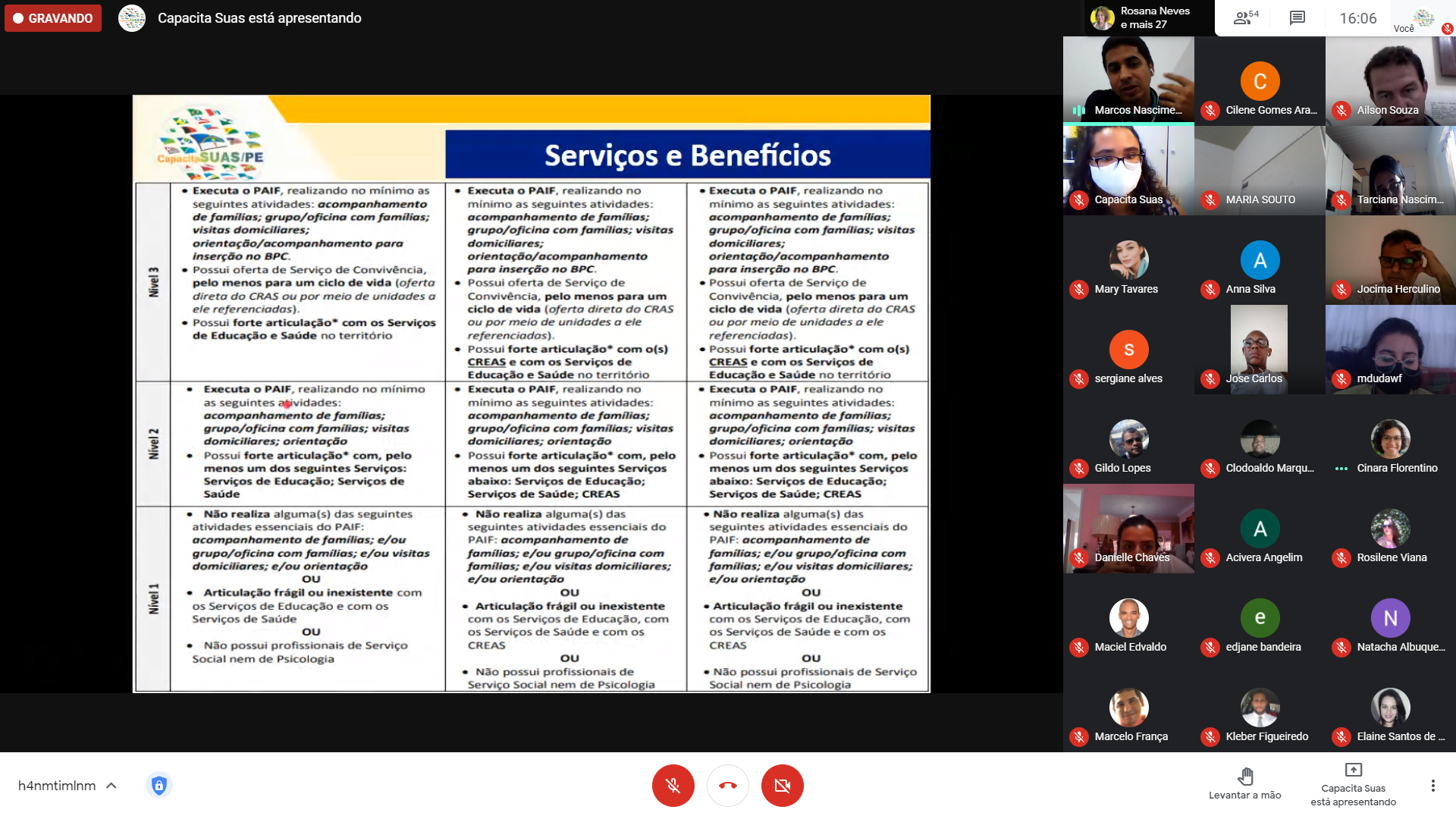This screenshot has width=1456, height=819.
Task: Click the meeting code h4nmtimlnm
Action: point(57,786)
